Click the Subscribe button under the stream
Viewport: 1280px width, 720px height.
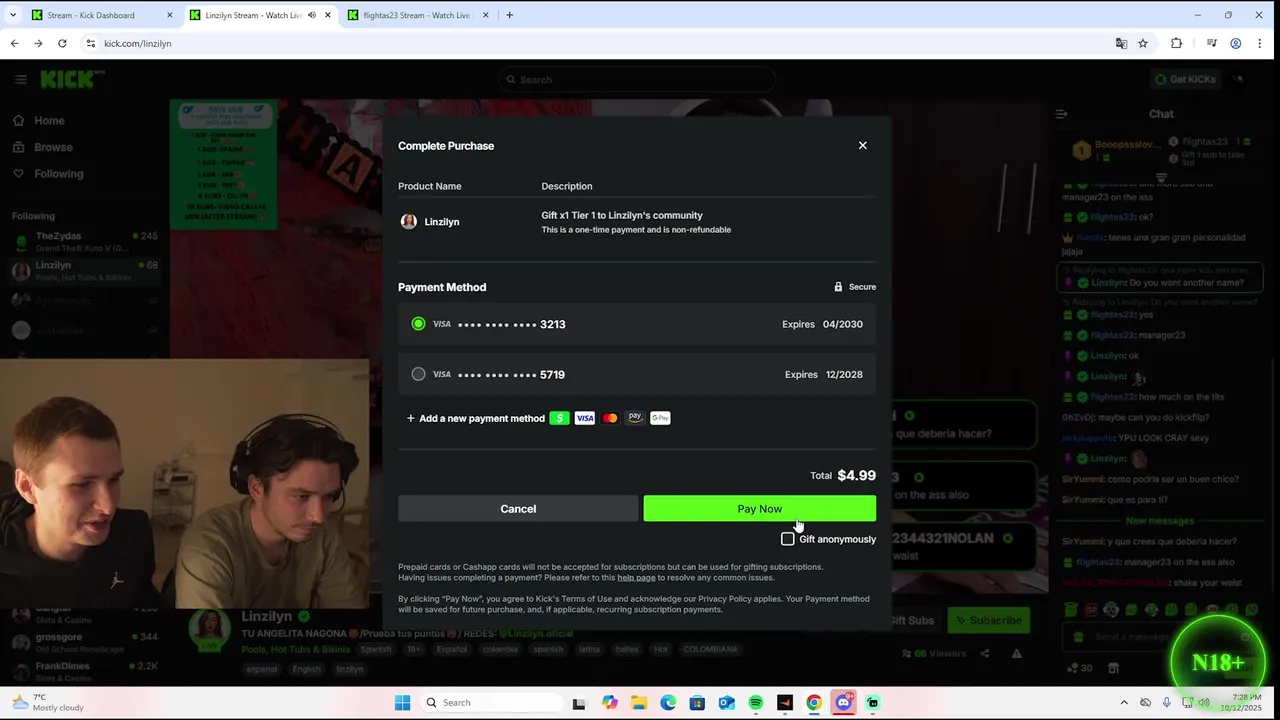(x=987, y=620)
